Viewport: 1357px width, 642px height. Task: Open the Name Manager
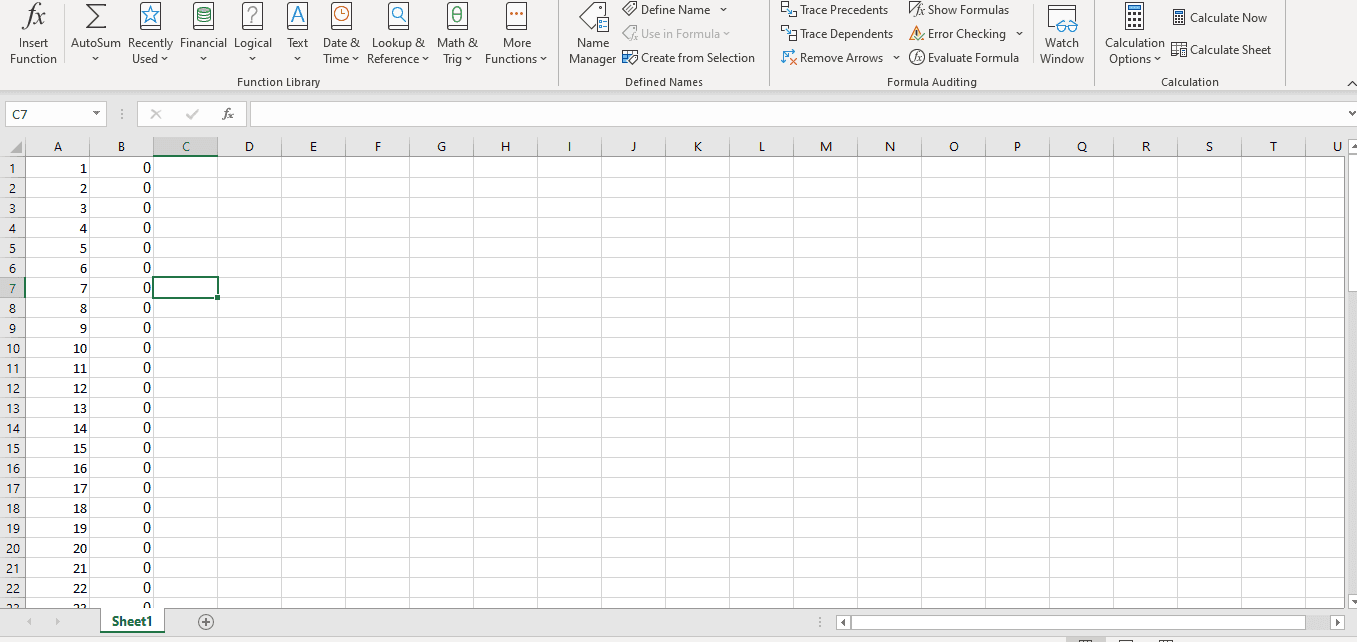point(592,34)
